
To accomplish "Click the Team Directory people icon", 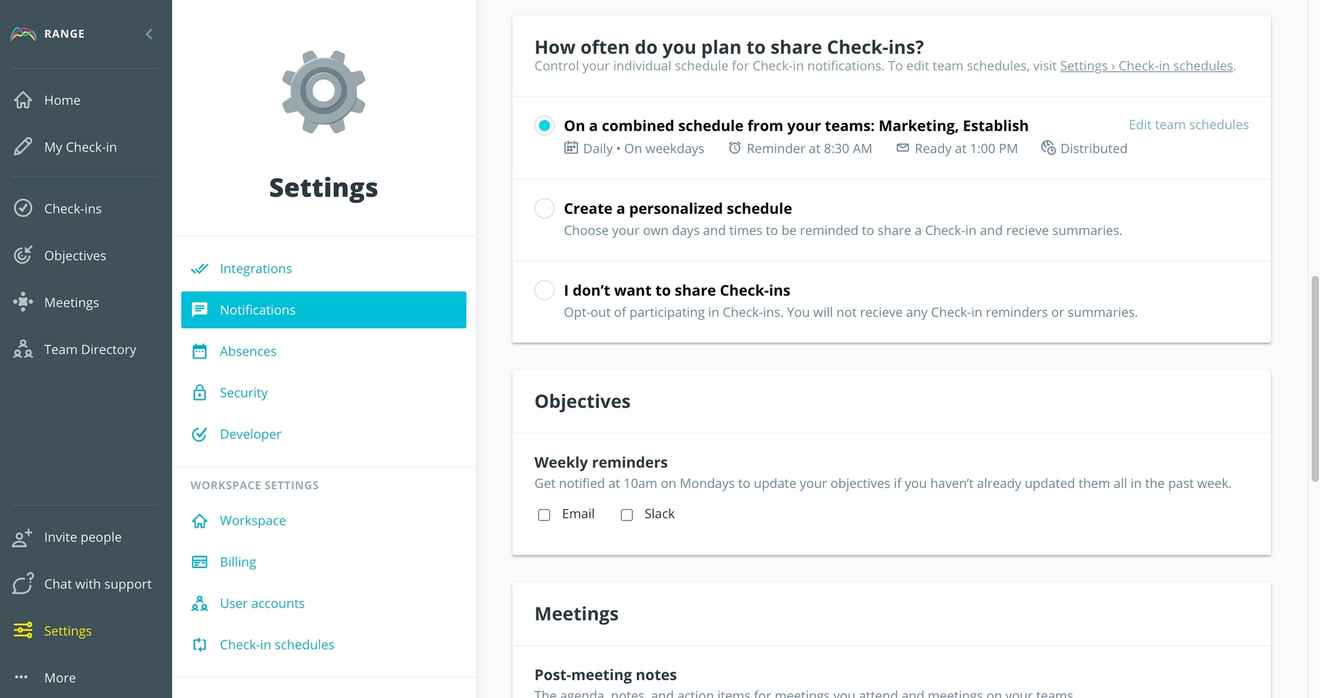I will (22, 349).
